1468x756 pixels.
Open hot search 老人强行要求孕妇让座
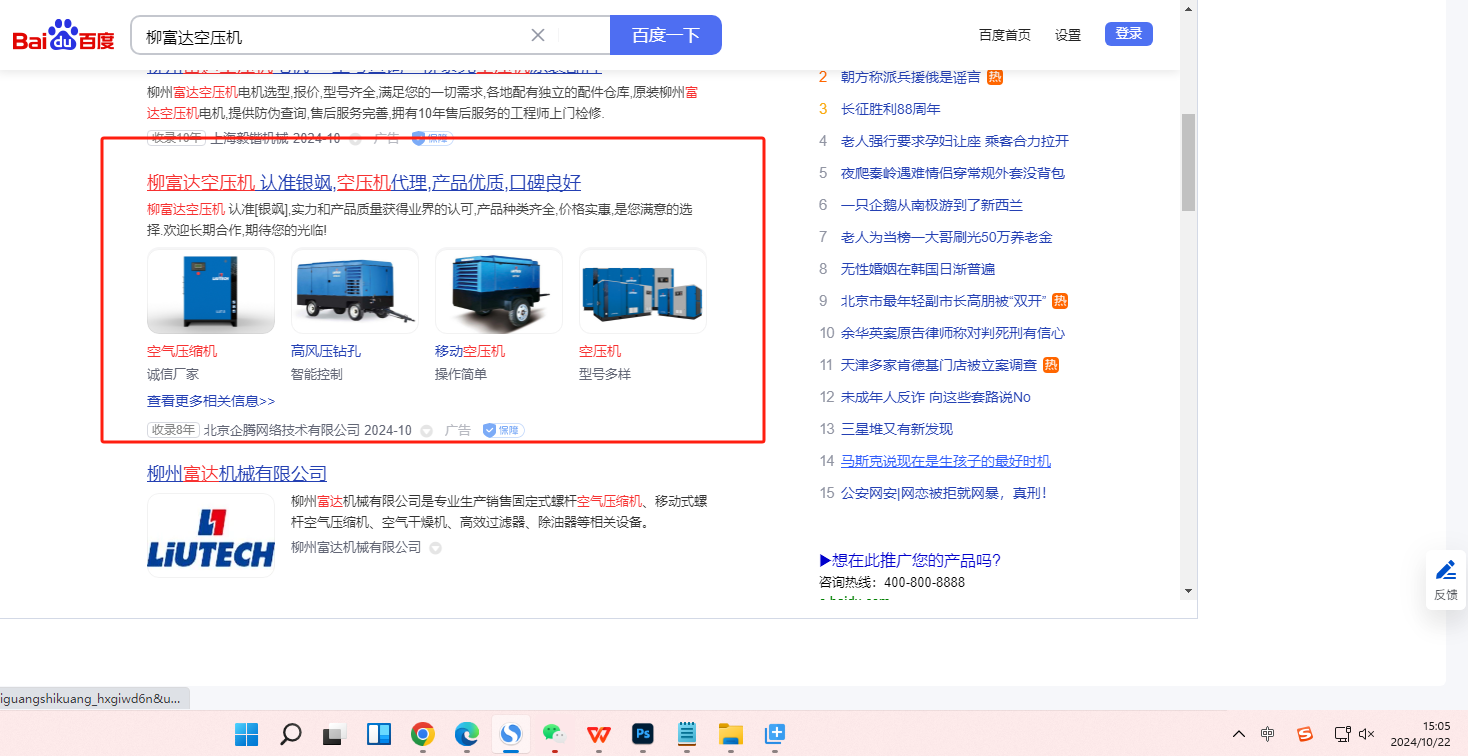pyautogui.click(x=955, y=141)
